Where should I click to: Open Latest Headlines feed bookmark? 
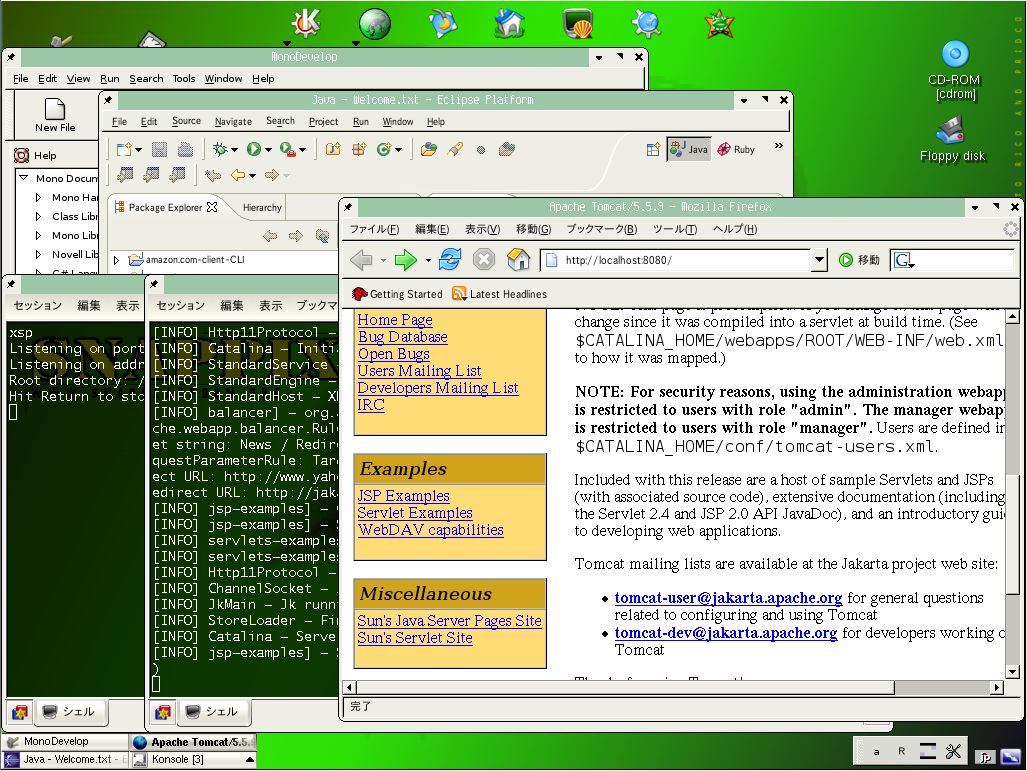(499, 294)
